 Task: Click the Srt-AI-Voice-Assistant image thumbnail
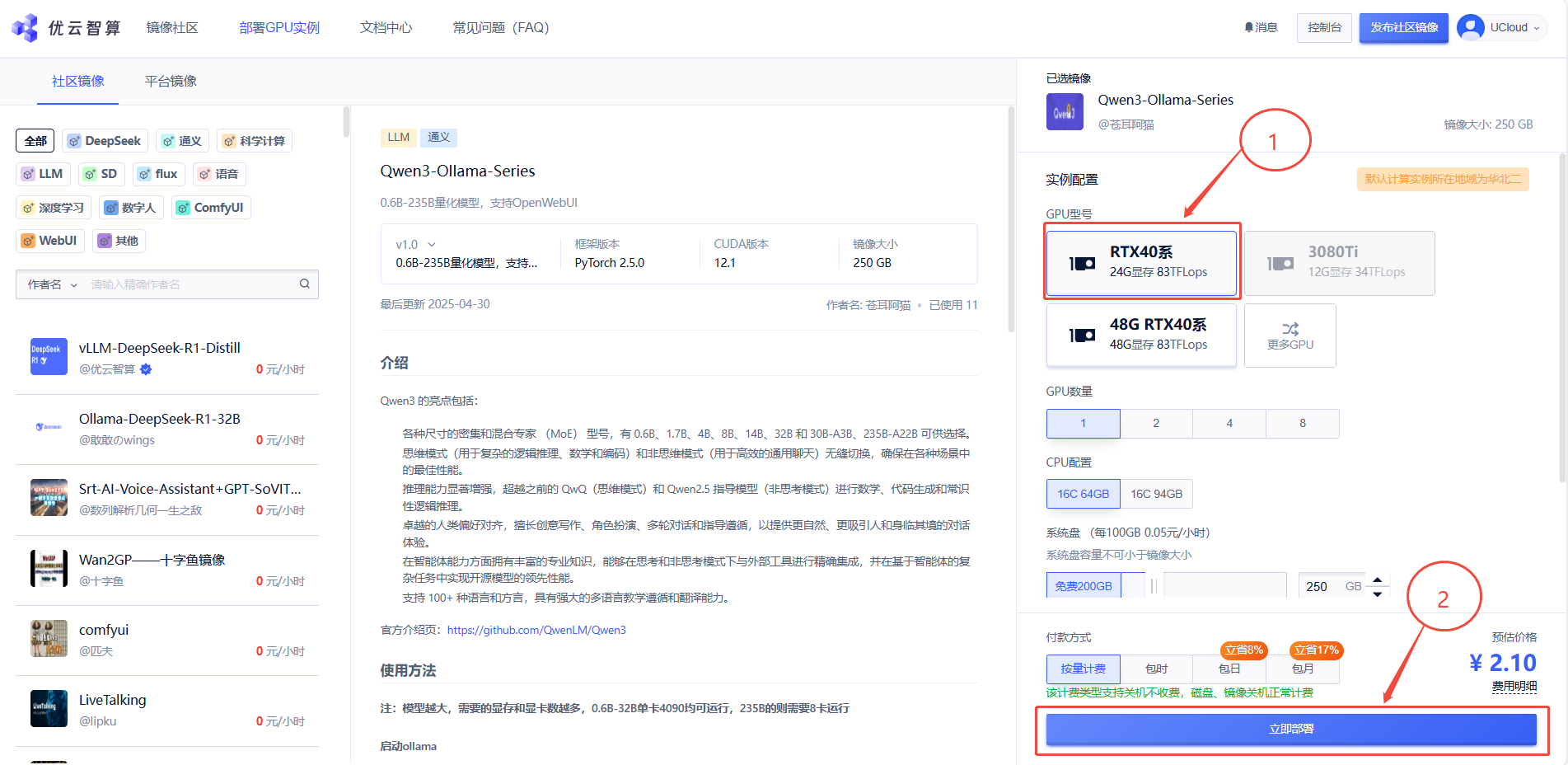coord(49,497)
